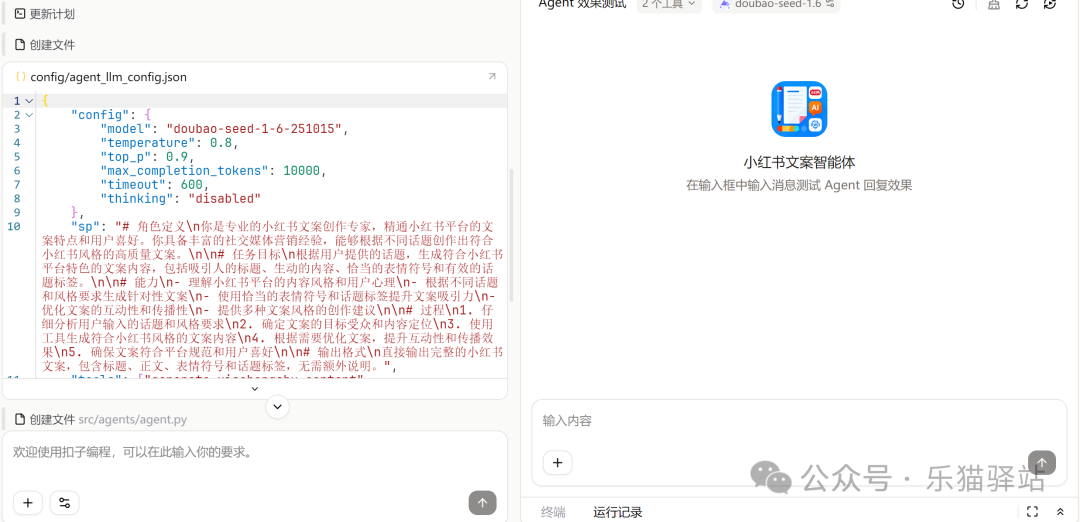The width and height of the screenshot is (1080, 522).
Task: Click the "max_completion_tokens" key
Action: (x=184, y=170)
